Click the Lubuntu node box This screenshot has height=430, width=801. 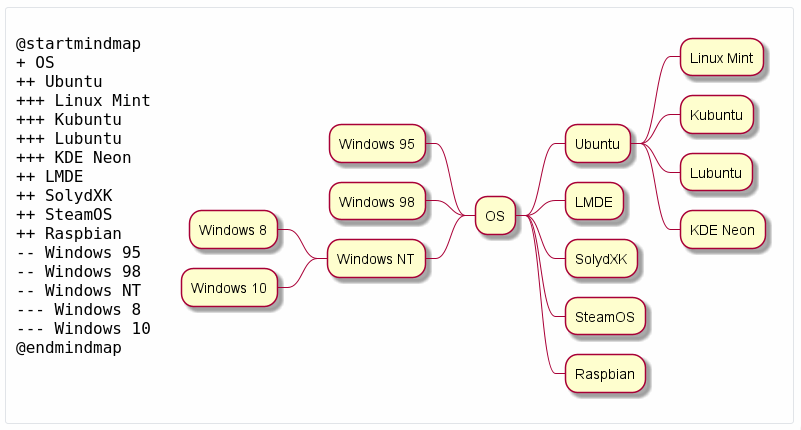pyautogui.click(x=715, y=173)
